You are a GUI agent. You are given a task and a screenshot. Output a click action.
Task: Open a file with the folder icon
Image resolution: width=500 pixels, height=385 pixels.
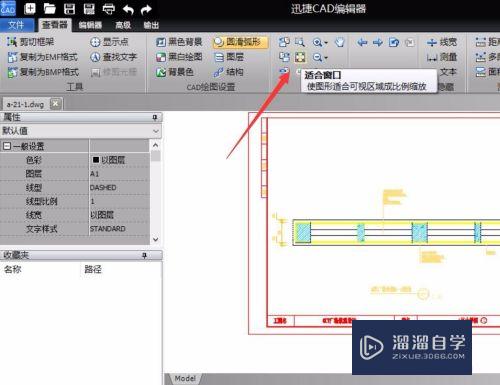[50, 9]
